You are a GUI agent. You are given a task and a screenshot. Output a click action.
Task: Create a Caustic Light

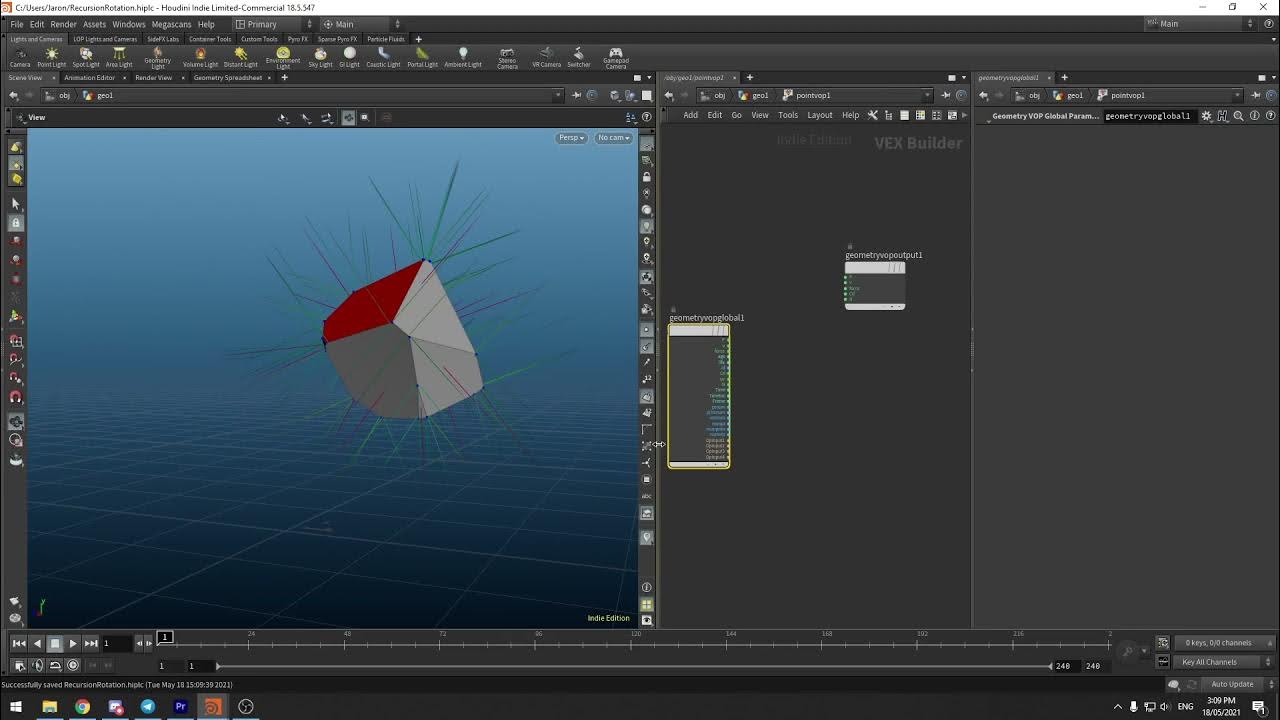coord(383,57)
